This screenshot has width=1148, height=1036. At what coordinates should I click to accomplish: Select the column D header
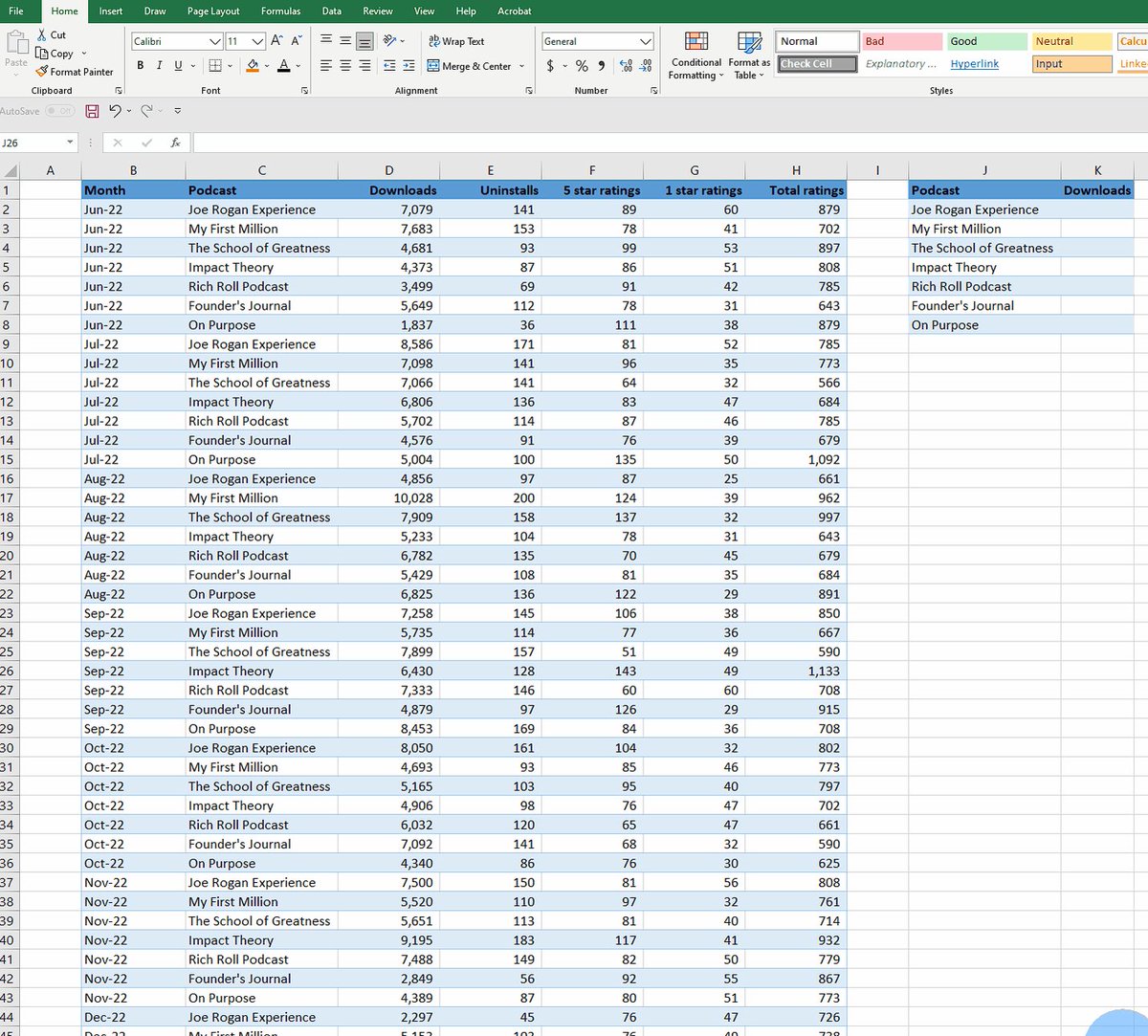point(388,171)
